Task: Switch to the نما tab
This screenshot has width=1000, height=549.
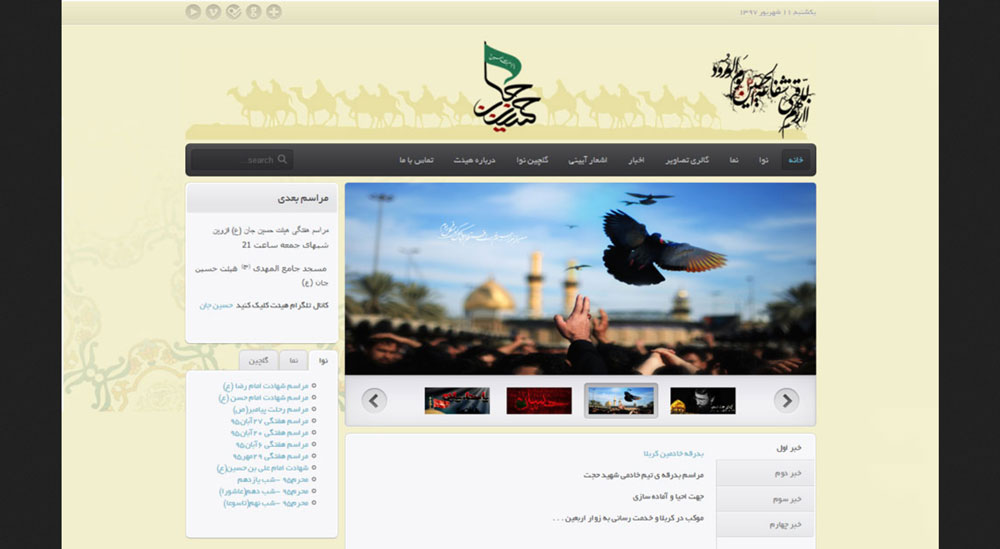Action: pyautogui.click(x=293, y=360)
